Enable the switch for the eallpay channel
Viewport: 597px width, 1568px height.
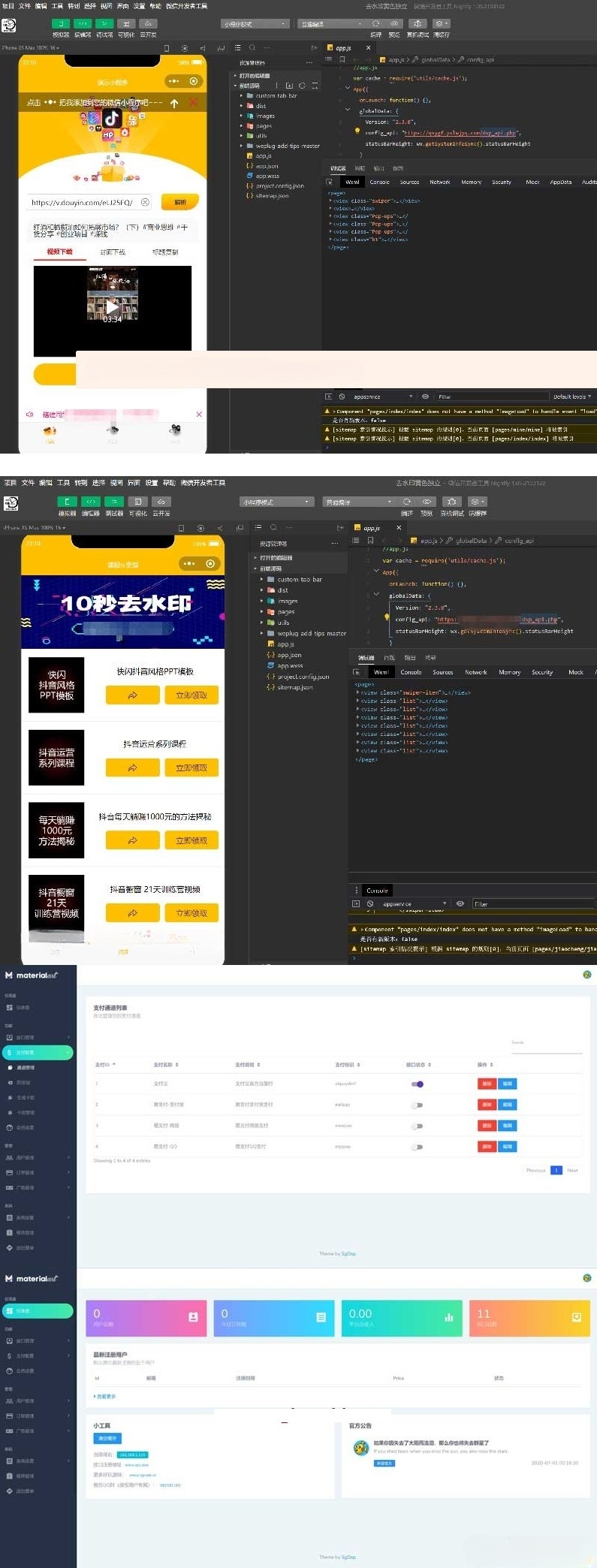click(417, 1105)
